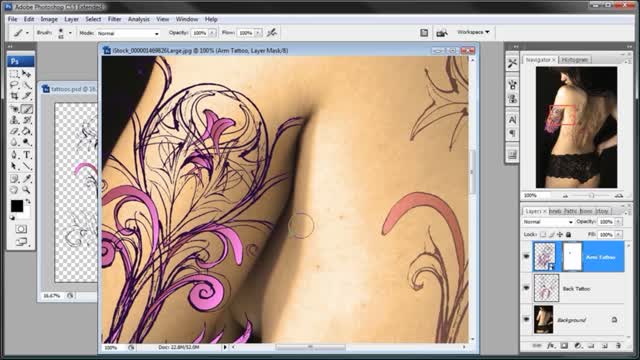Select the Eraser tool

14,131
